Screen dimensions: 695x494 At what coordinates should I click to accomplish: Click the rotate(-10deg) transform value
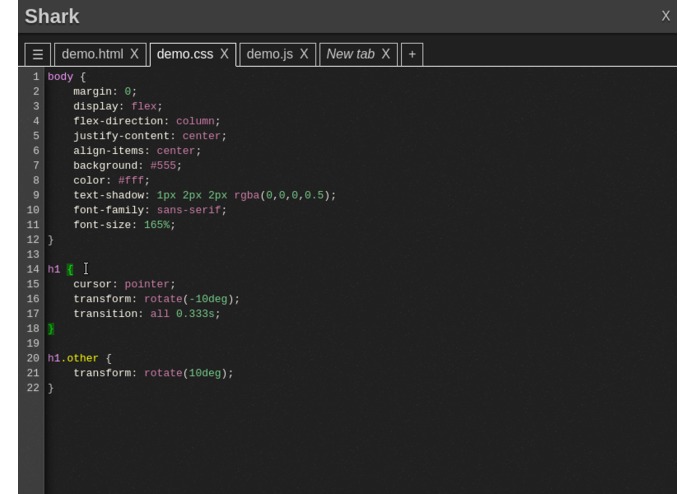click(x=188, y=299)
